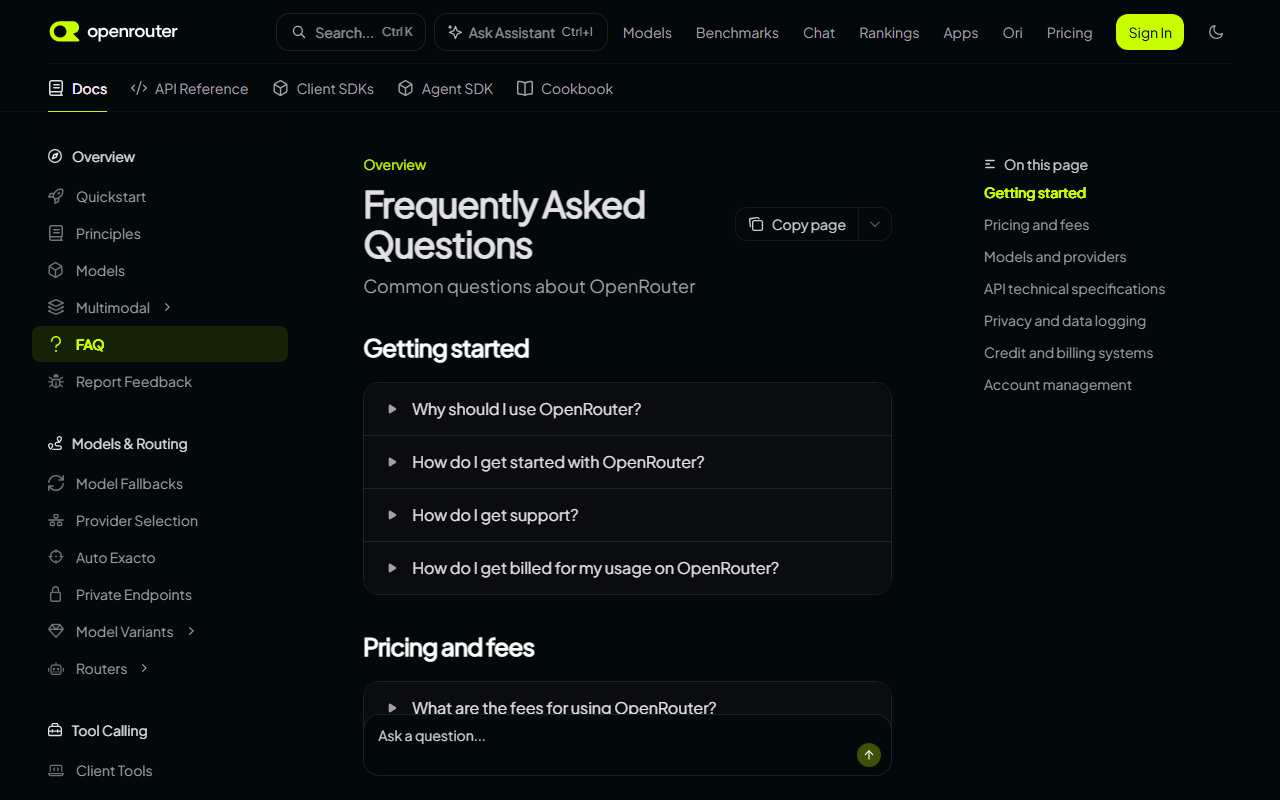The width and height of the screenshot is (1280, 800).
Task: Open Rankings in top navigation
Action: tap(889, 33)
